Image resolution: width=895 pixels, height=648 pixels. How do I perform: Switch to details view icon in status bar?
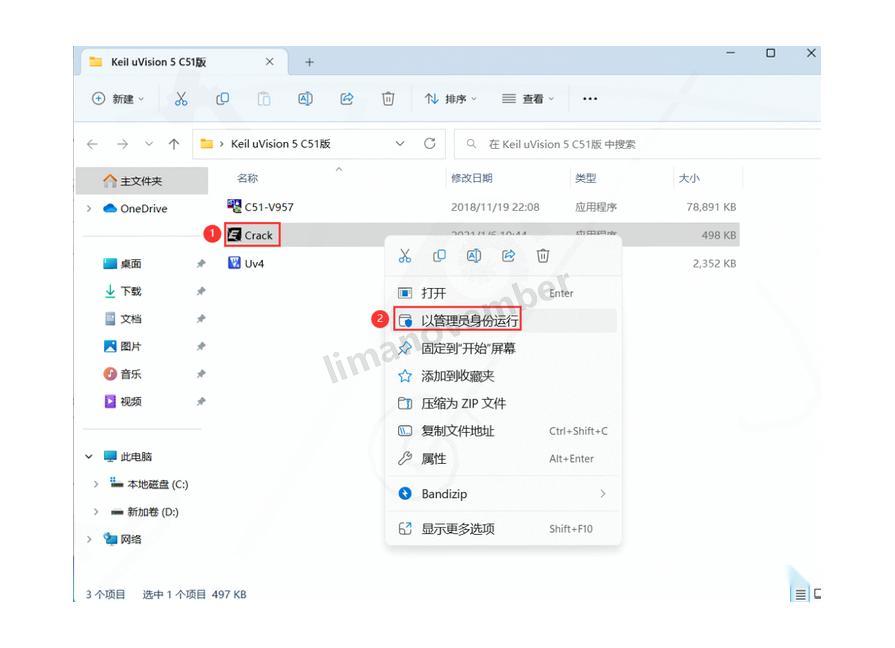point(801,595)
